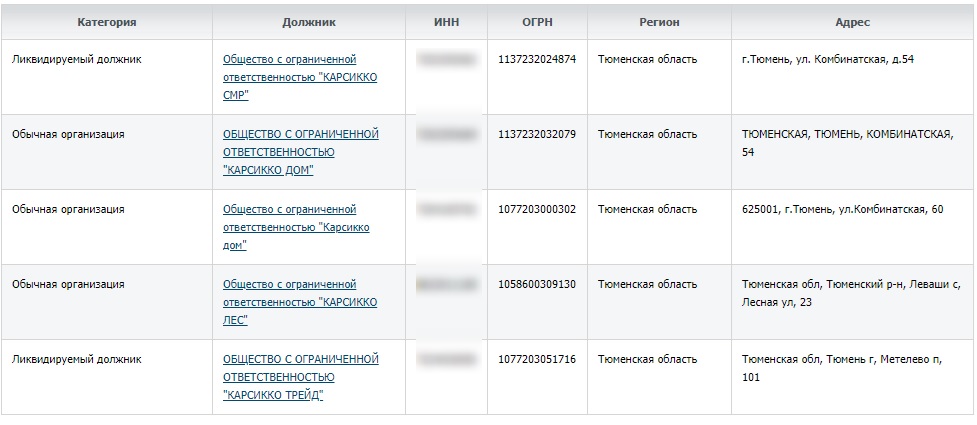Click the "Должник" column header

(309, 22)
